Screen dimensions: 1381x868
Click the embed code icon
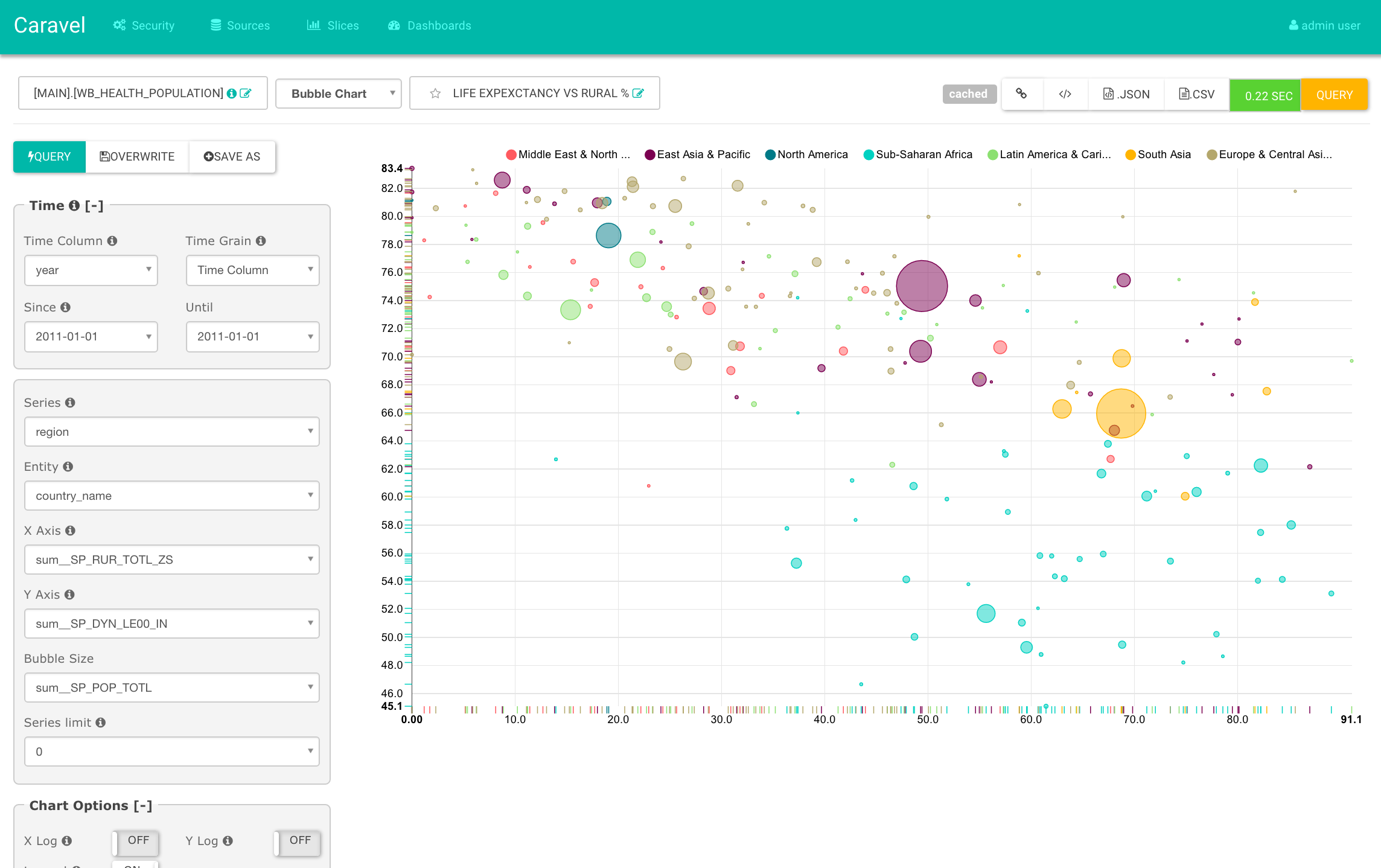click(x=1065, y=94)
